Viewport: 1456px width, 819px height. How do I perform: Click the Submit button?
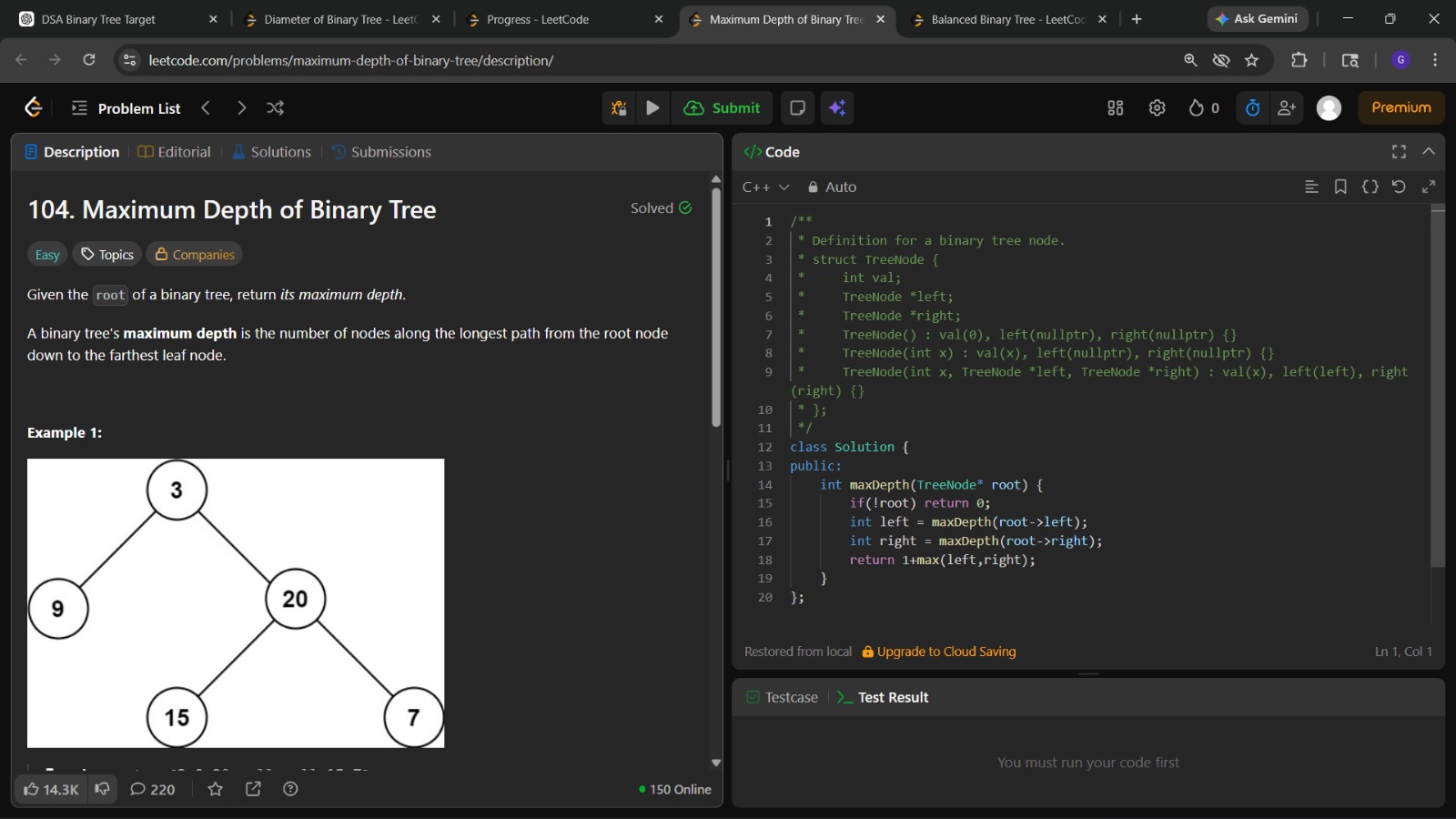(x=723, y=108)
